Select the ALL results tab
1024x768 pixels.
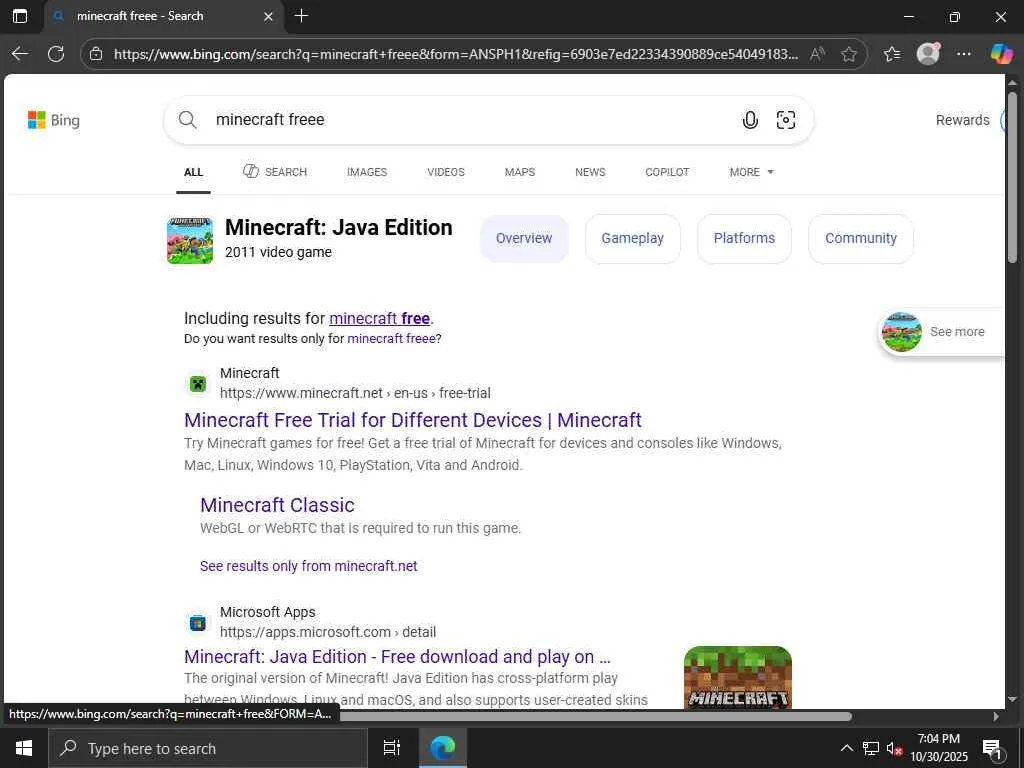193,172
